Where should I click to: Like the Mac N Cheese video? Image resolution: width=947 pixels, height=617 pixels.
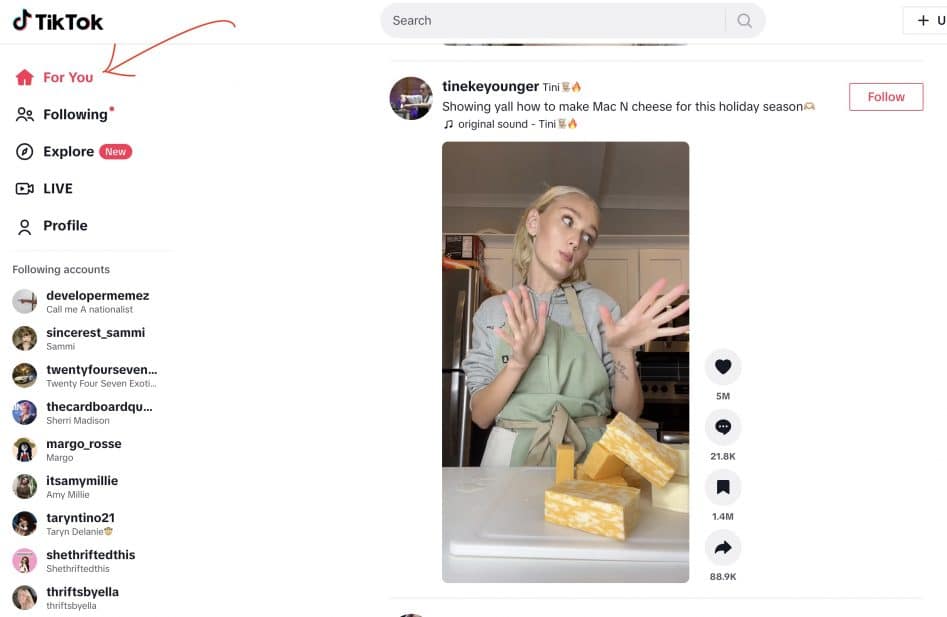723,368
